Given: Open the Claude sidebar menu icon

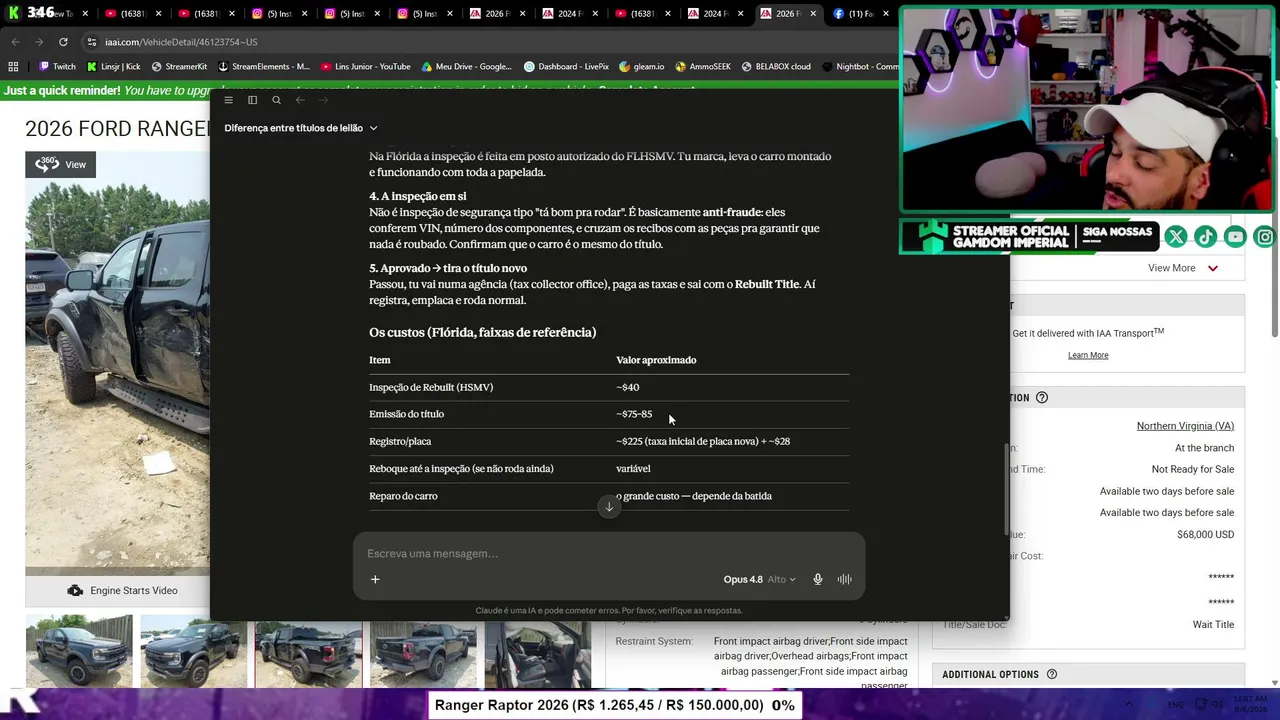Looking at the screenshot, I should coord(228,100).
